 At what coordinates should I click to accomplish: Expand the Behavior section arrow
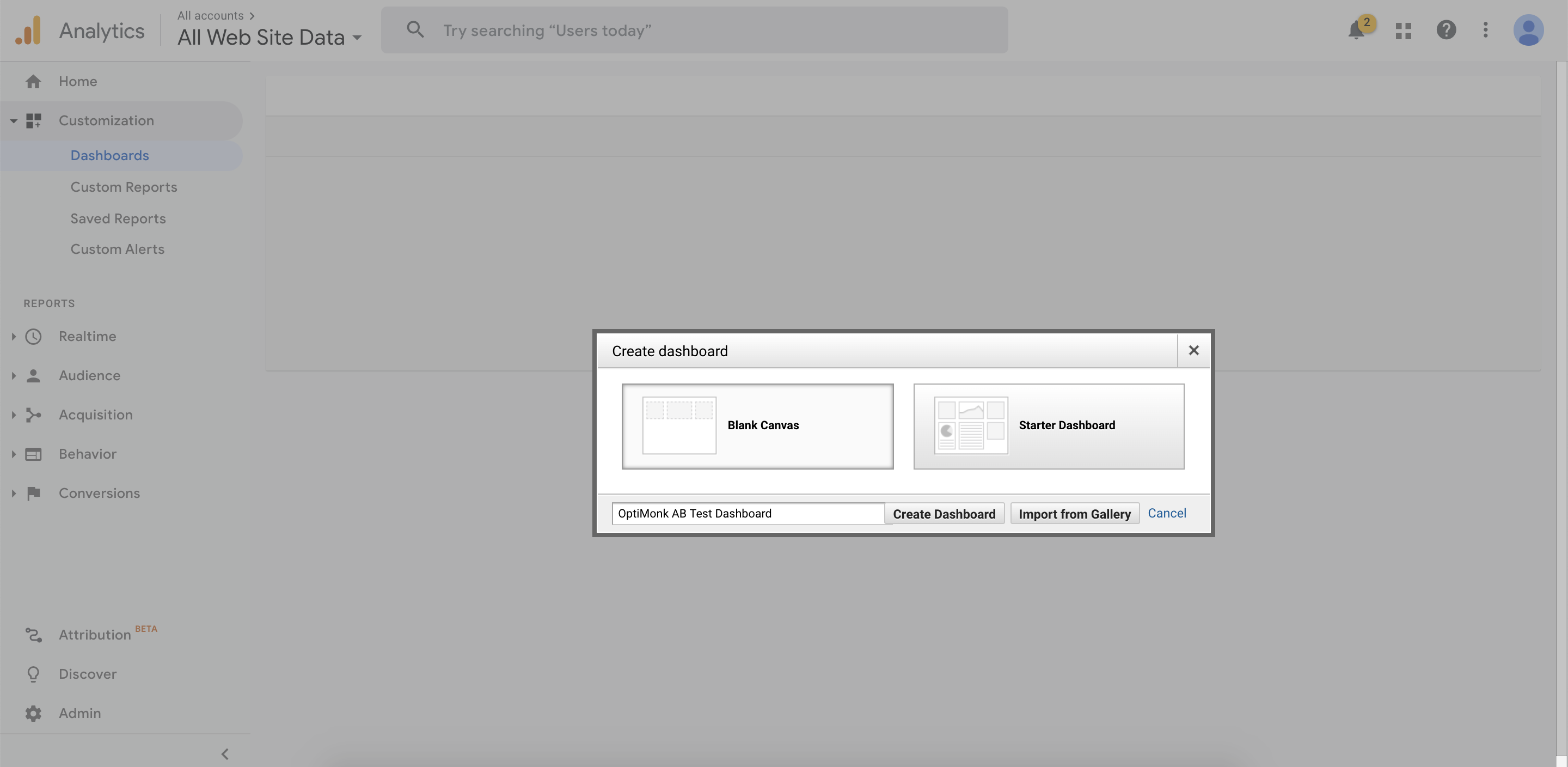(x=14, y=454)
